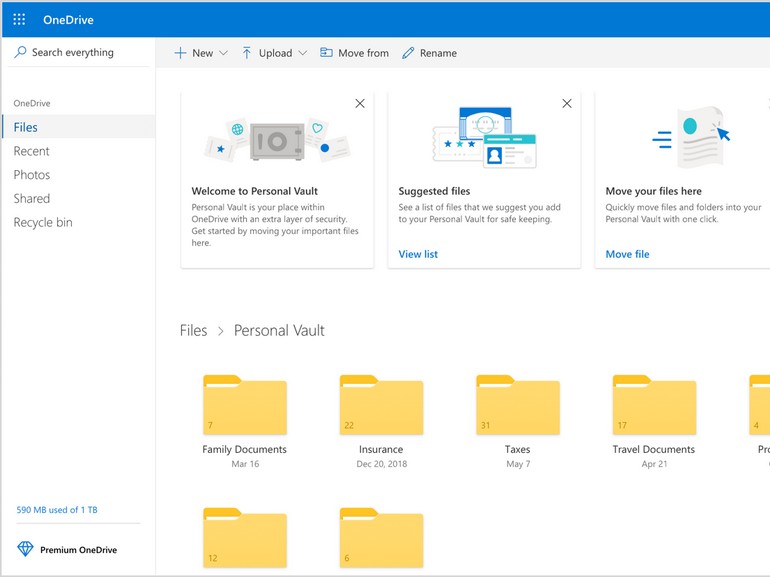Open Shared in the sidebar
The height and width of the screenshot is (577, 770).
pos(32,198)
